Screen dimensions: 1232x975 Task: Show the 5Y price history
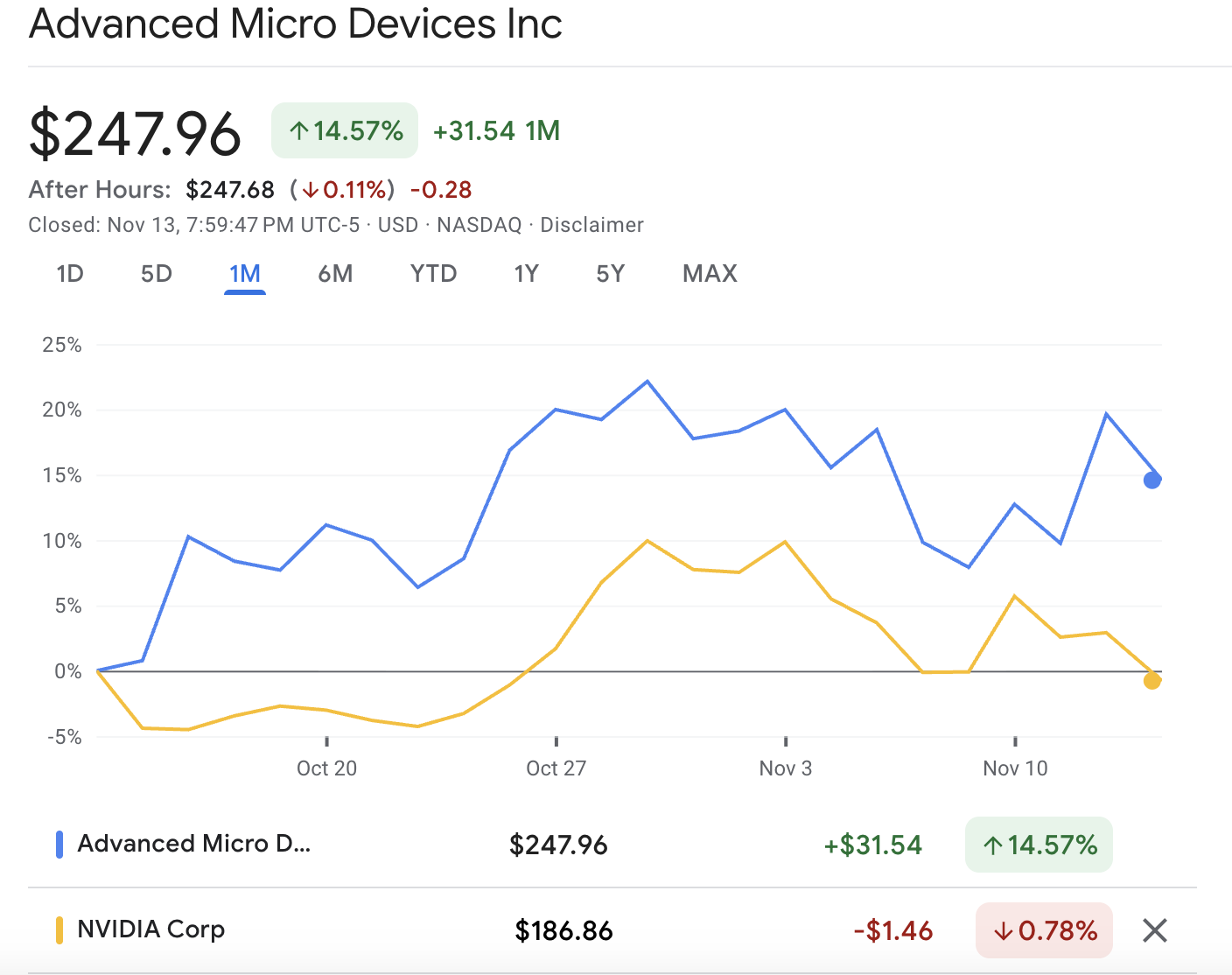coord(610,273)
